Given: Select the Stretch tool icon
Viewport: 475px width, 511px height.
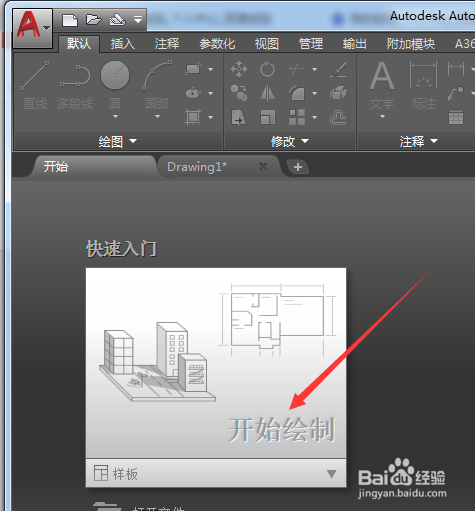Looking at the screenshot, I should coord(239,117).
